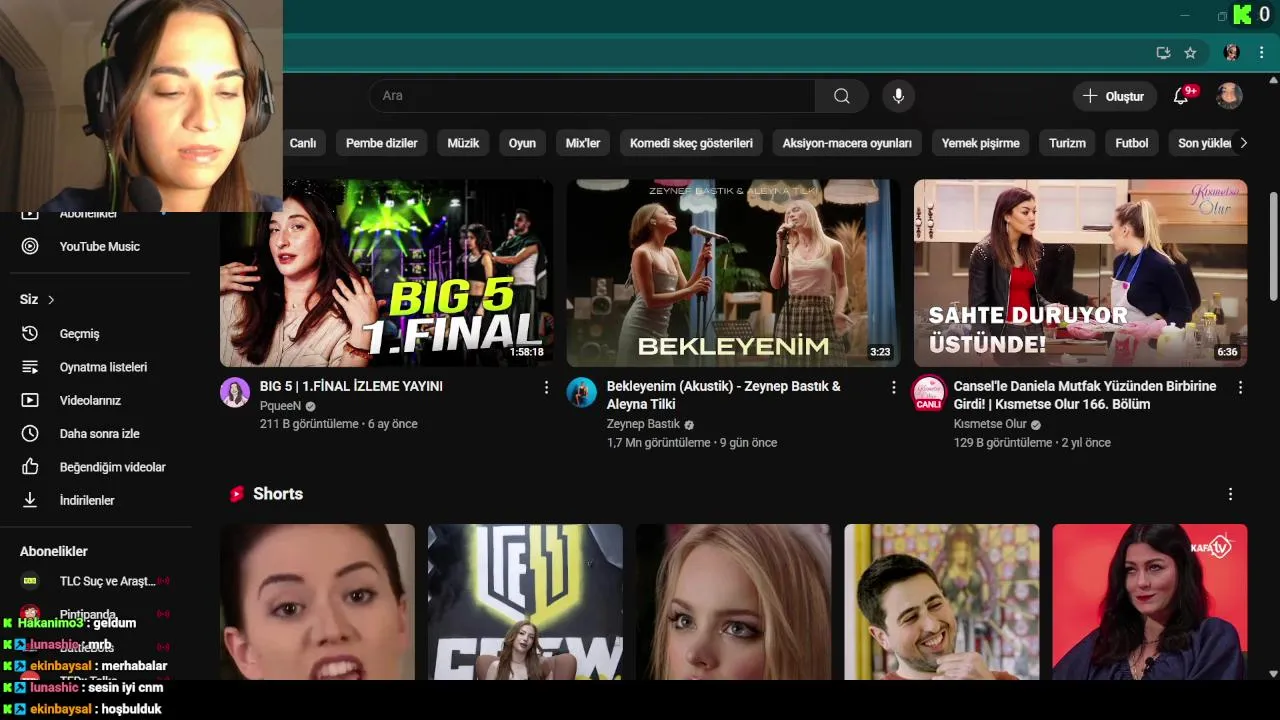The width and height of the screenshot is (1280, 720).
Task: Select the Yemek pişirme chip
Action: pos(980,143)
